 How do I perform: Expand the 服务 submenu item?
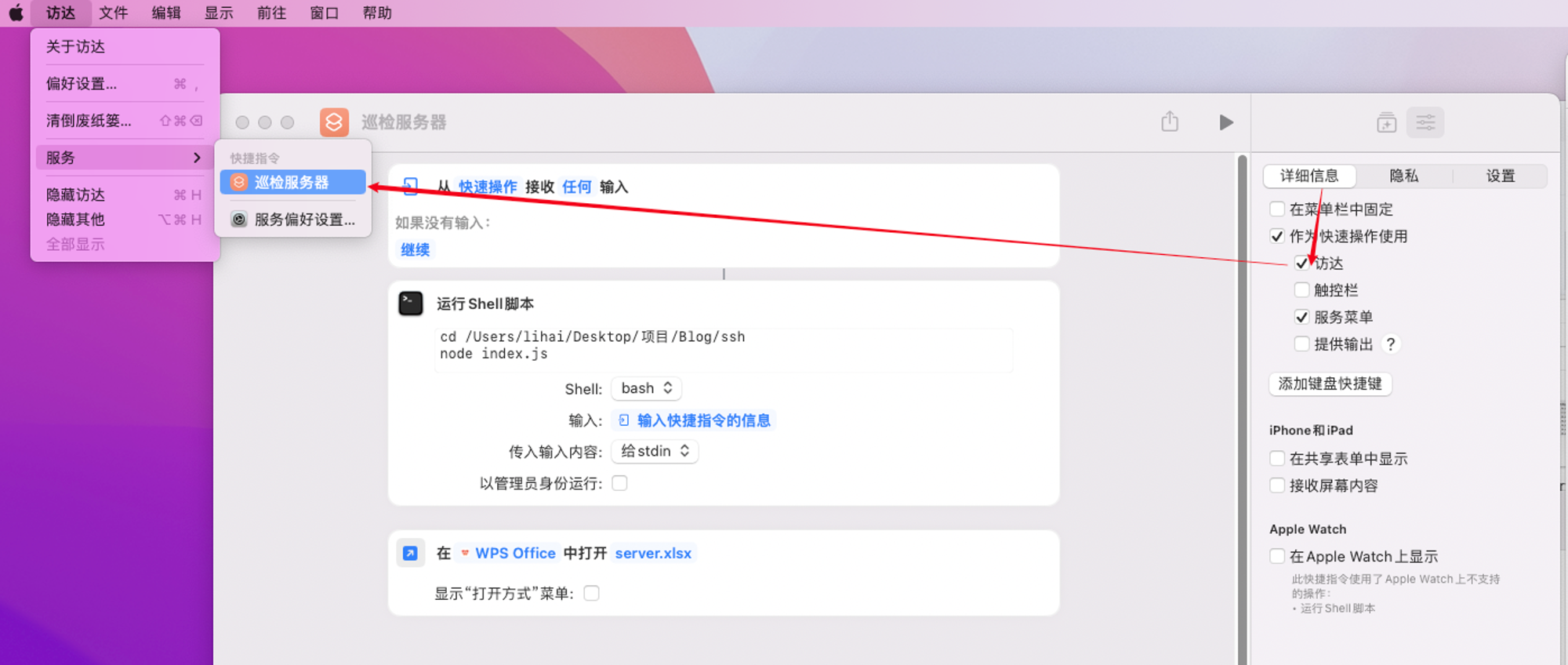click(124, 158)
